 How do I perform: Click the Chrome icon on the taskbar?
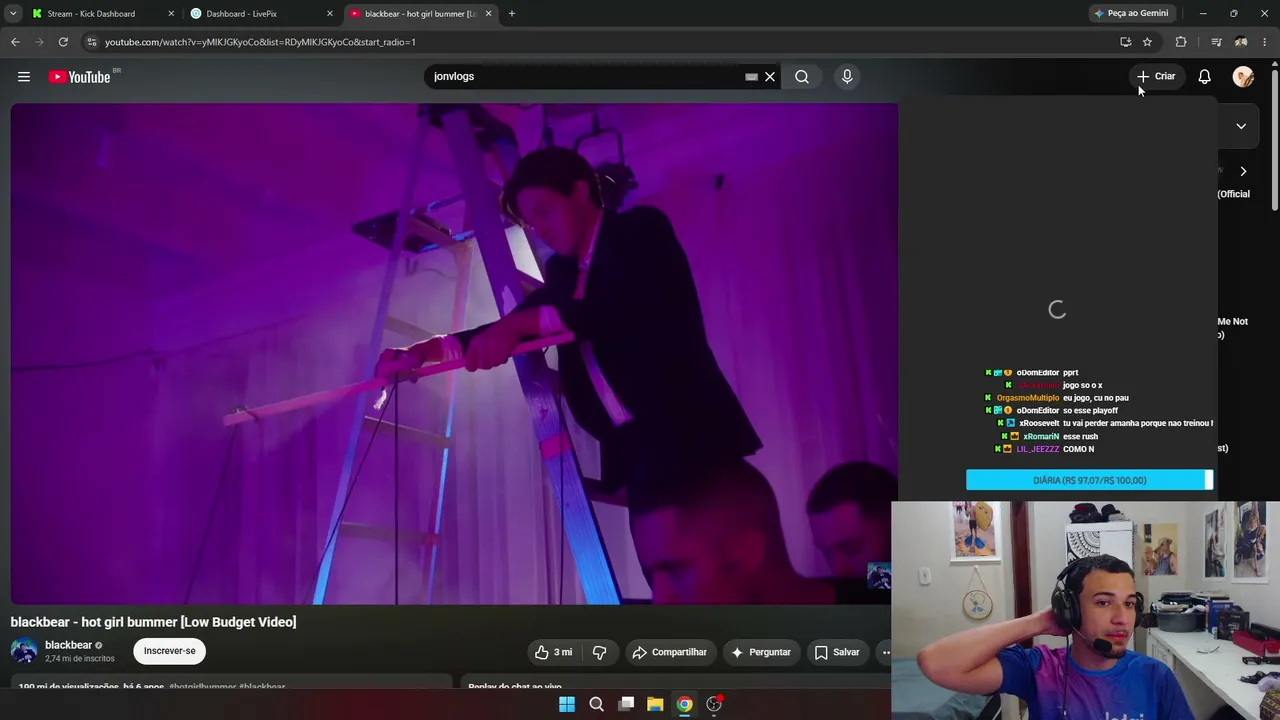[x=684, y=704]
